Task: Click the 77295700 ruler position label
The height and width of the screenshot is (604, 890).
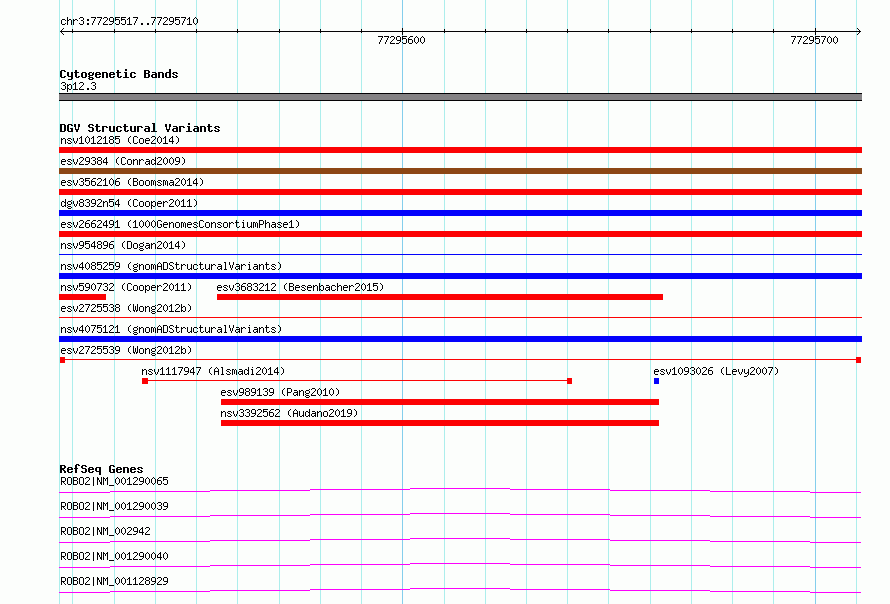Action: coord(814,40)
